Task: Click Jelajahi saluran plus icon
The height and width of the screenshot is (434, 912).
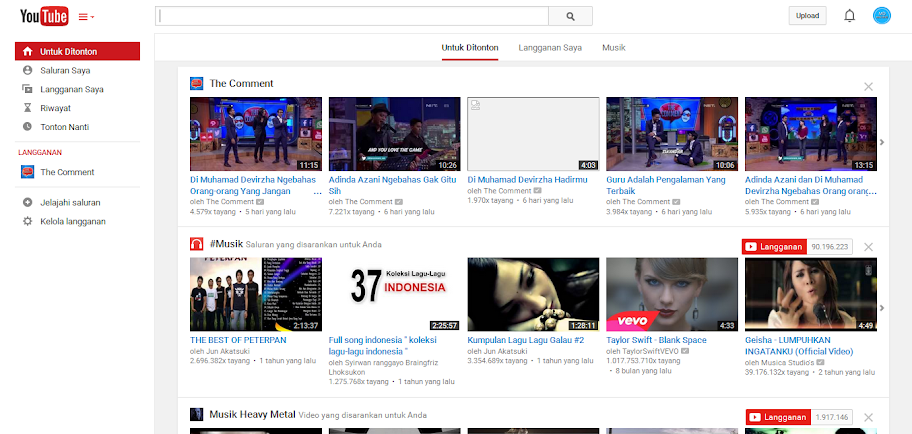Action: 27,202
